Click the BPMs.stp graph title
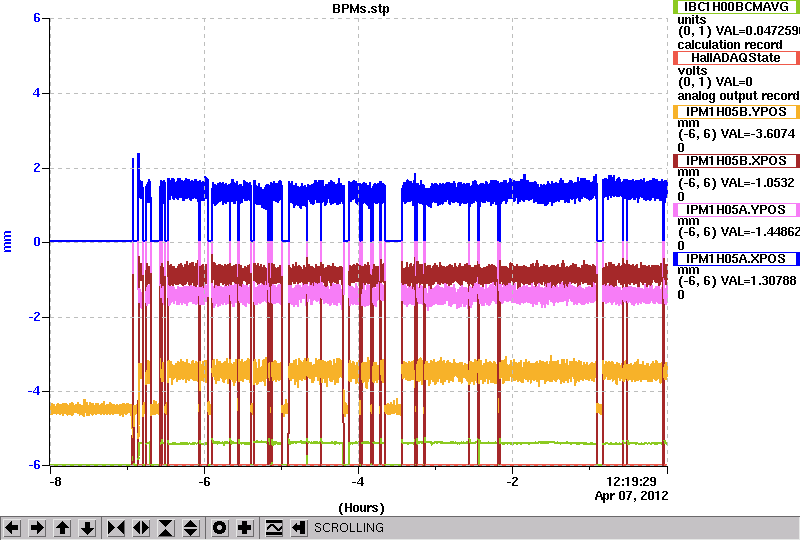 point(361,9)
